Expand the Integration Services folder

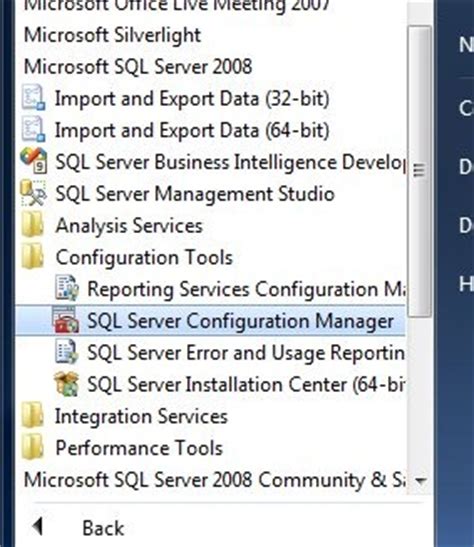click(141, 416)
